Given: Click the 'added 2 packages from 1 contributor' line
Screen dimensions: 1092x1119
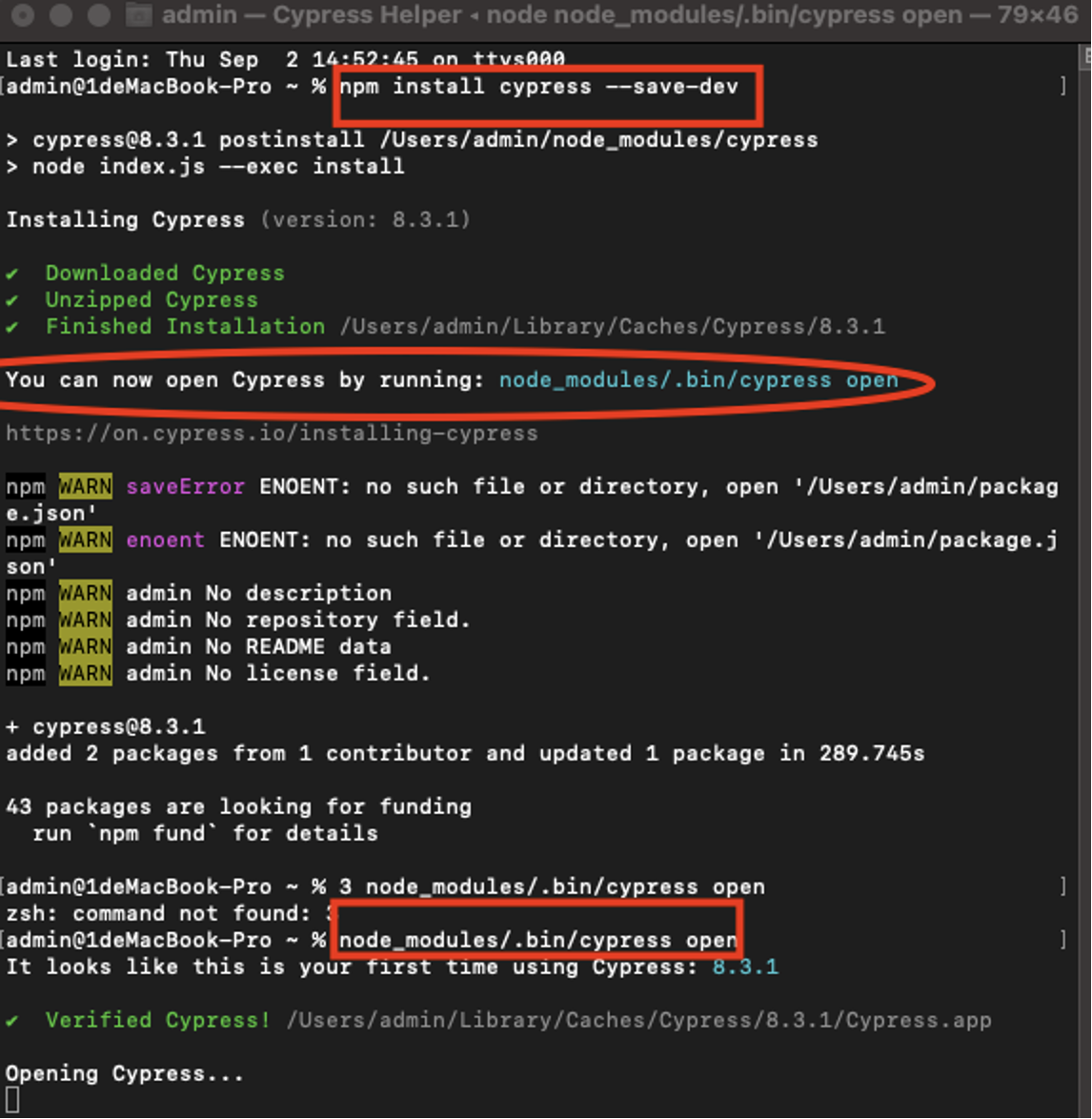Looking at the screenshot, I should pyautogui.click(x=465, y=754).
